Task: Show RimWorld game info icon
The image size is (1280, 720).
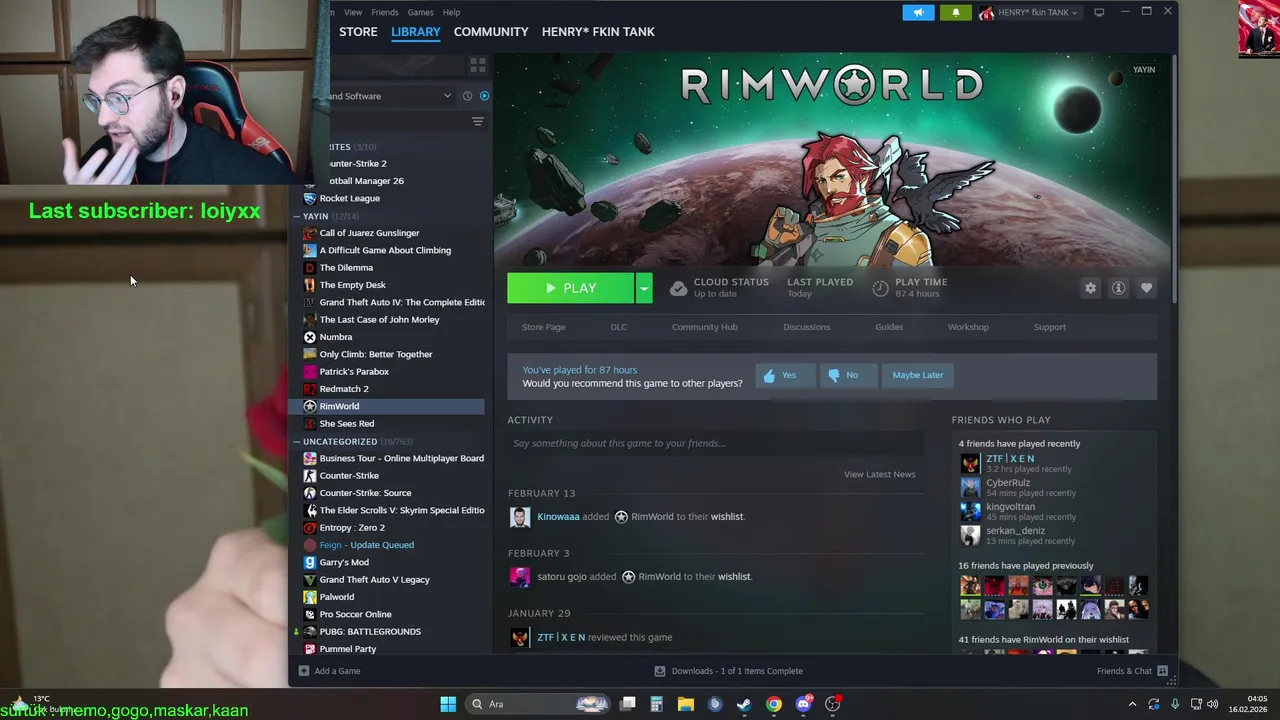Action: pyautogui.click(x=1118, y=288)
